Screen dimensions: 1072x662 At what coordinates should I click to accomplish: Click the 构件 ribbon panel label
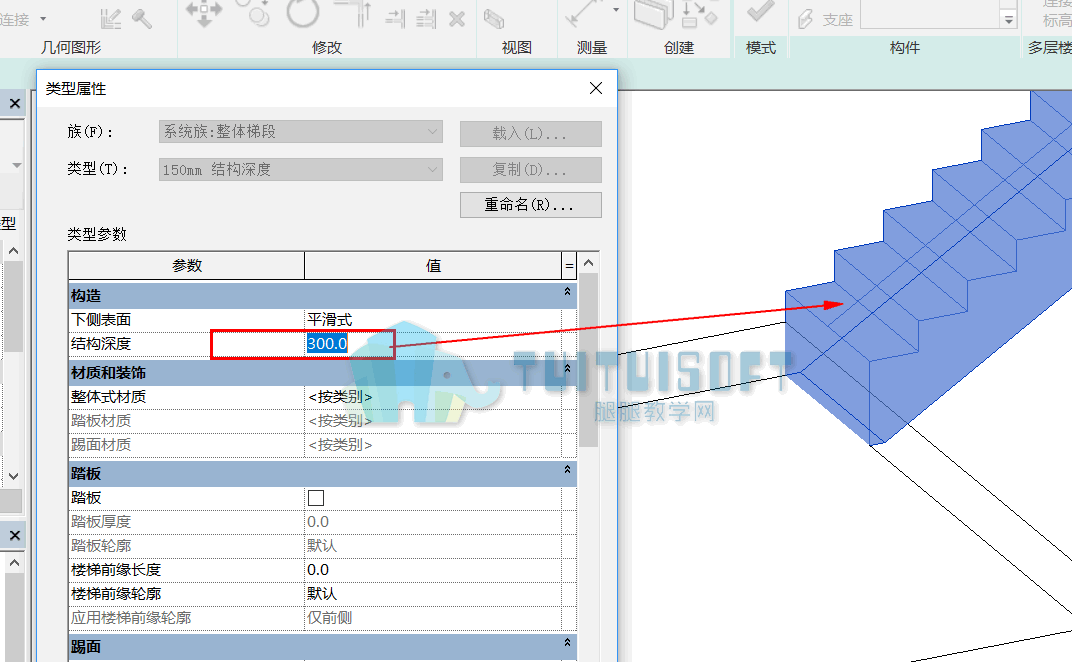pos(904,47)
